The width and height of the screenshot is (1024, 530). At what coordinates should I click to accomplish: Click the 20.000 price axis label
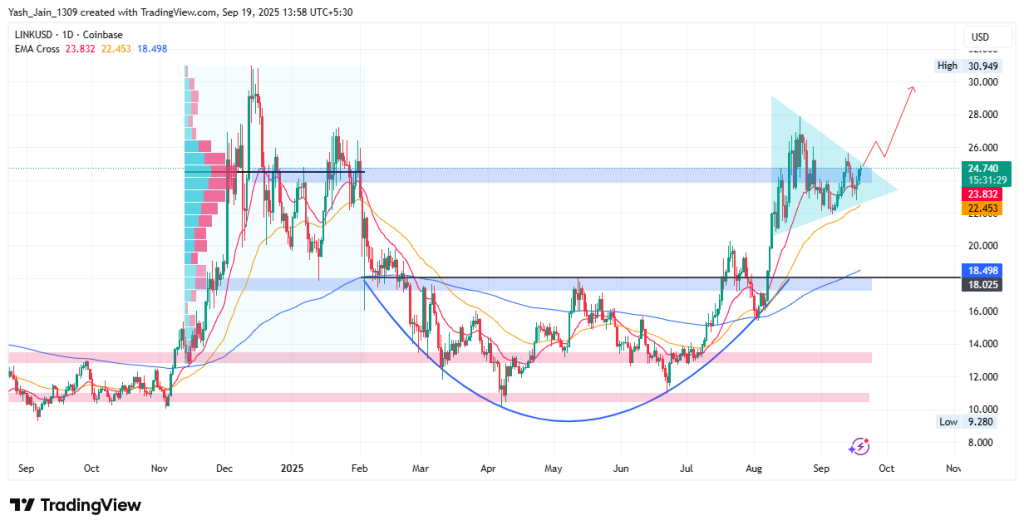click(x=982, y=245)
